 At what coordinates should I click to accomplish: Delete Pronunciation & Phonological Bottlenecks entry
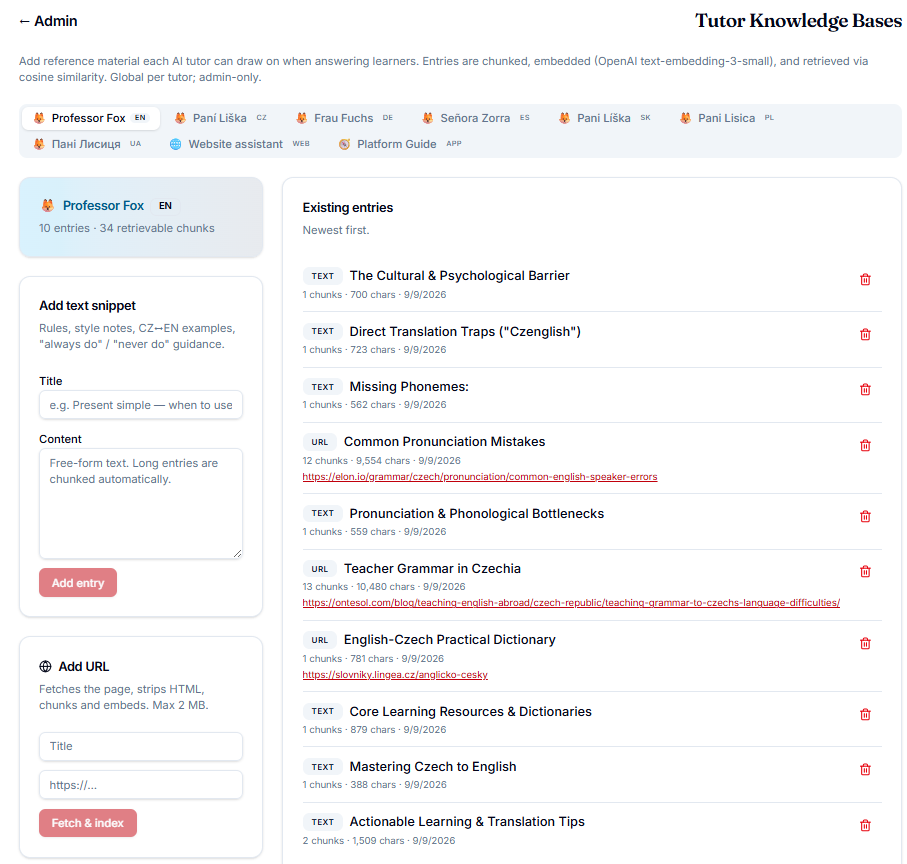865,516
